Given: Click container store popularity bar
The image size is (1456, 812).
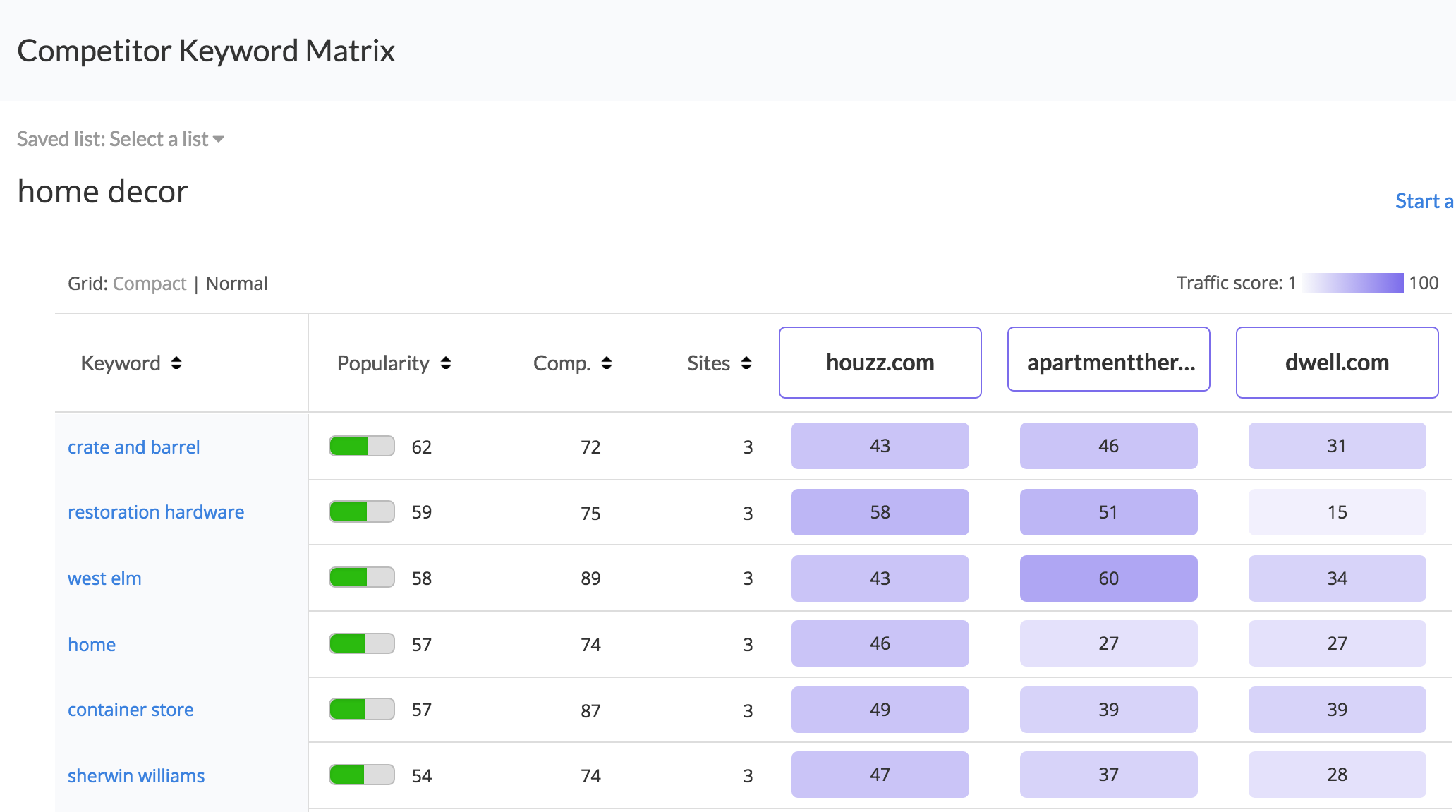Looking at the screenshot, I should click(362, 709).
